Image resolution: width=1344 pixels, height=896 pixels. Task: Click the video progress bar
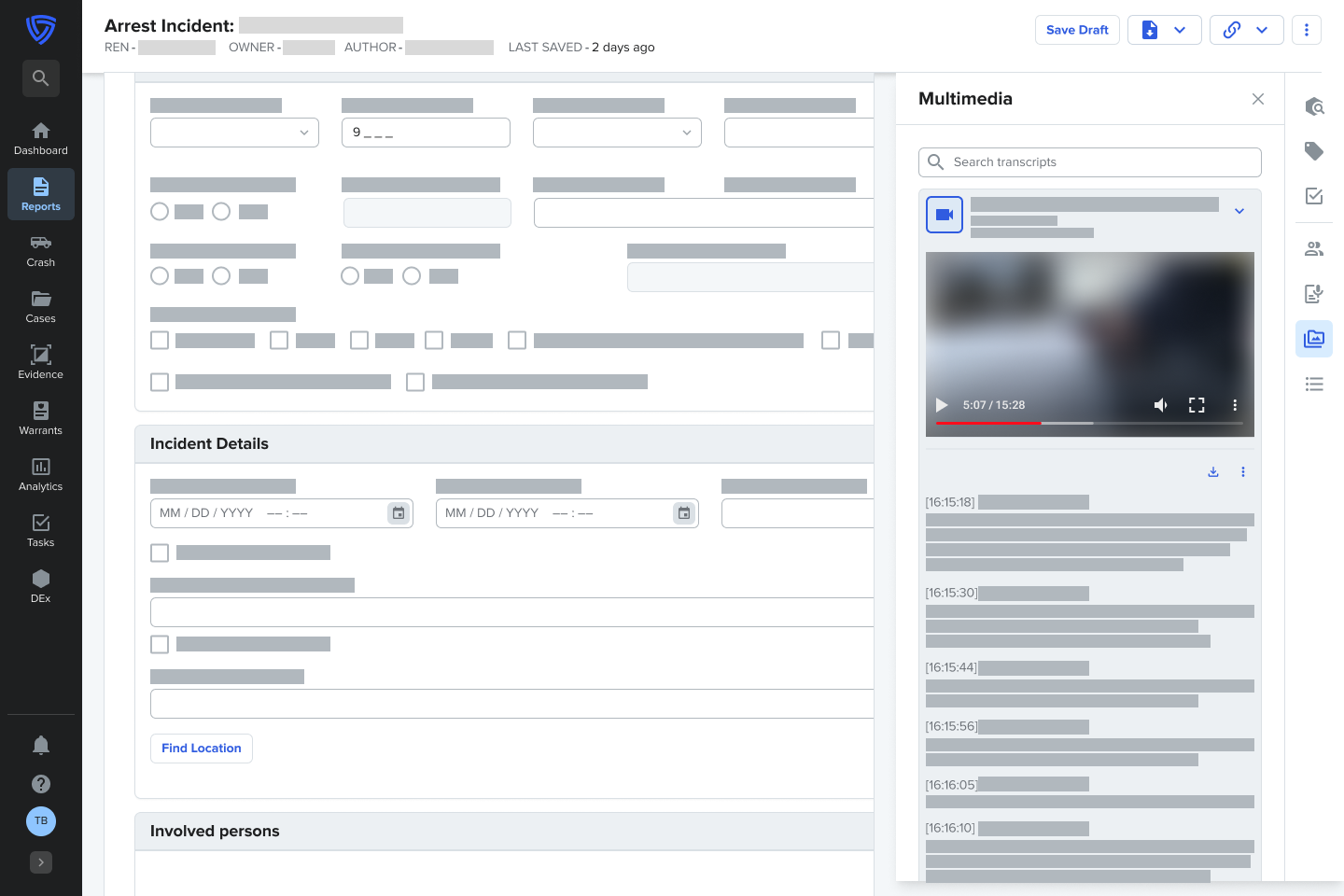tap(1089, 423)
